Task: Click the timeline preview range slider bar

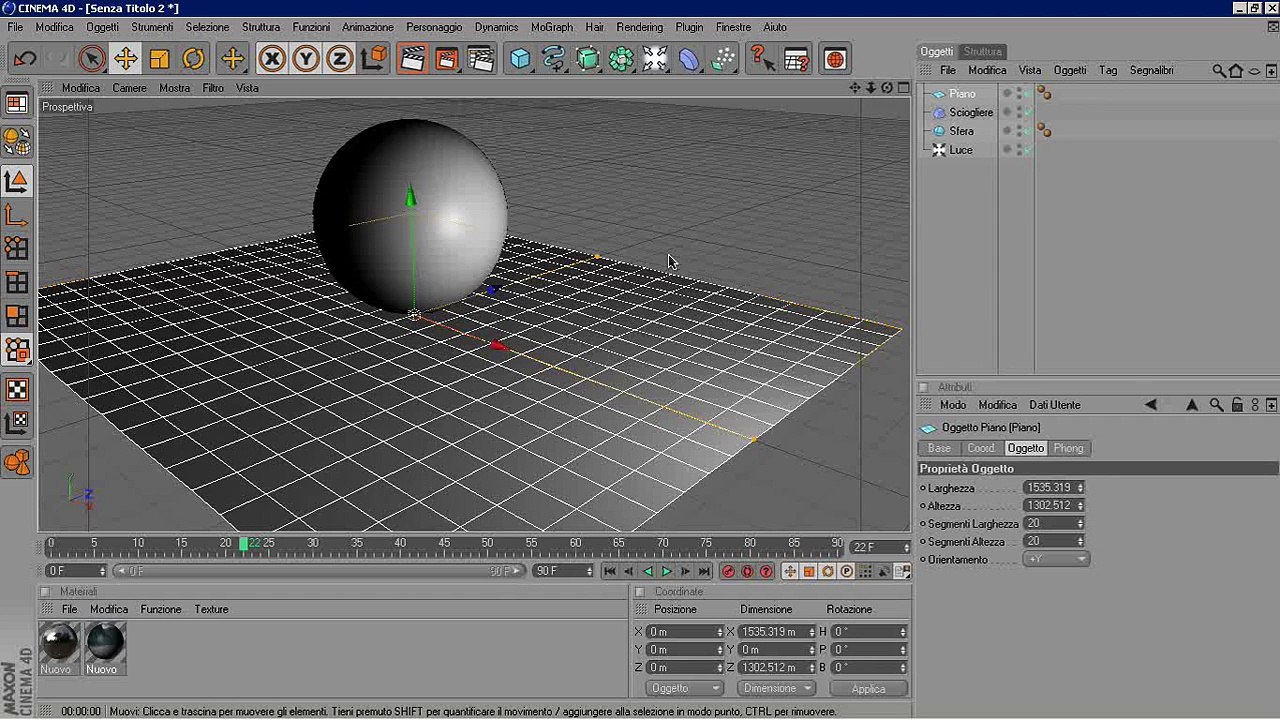Action: tap(320, 571)
